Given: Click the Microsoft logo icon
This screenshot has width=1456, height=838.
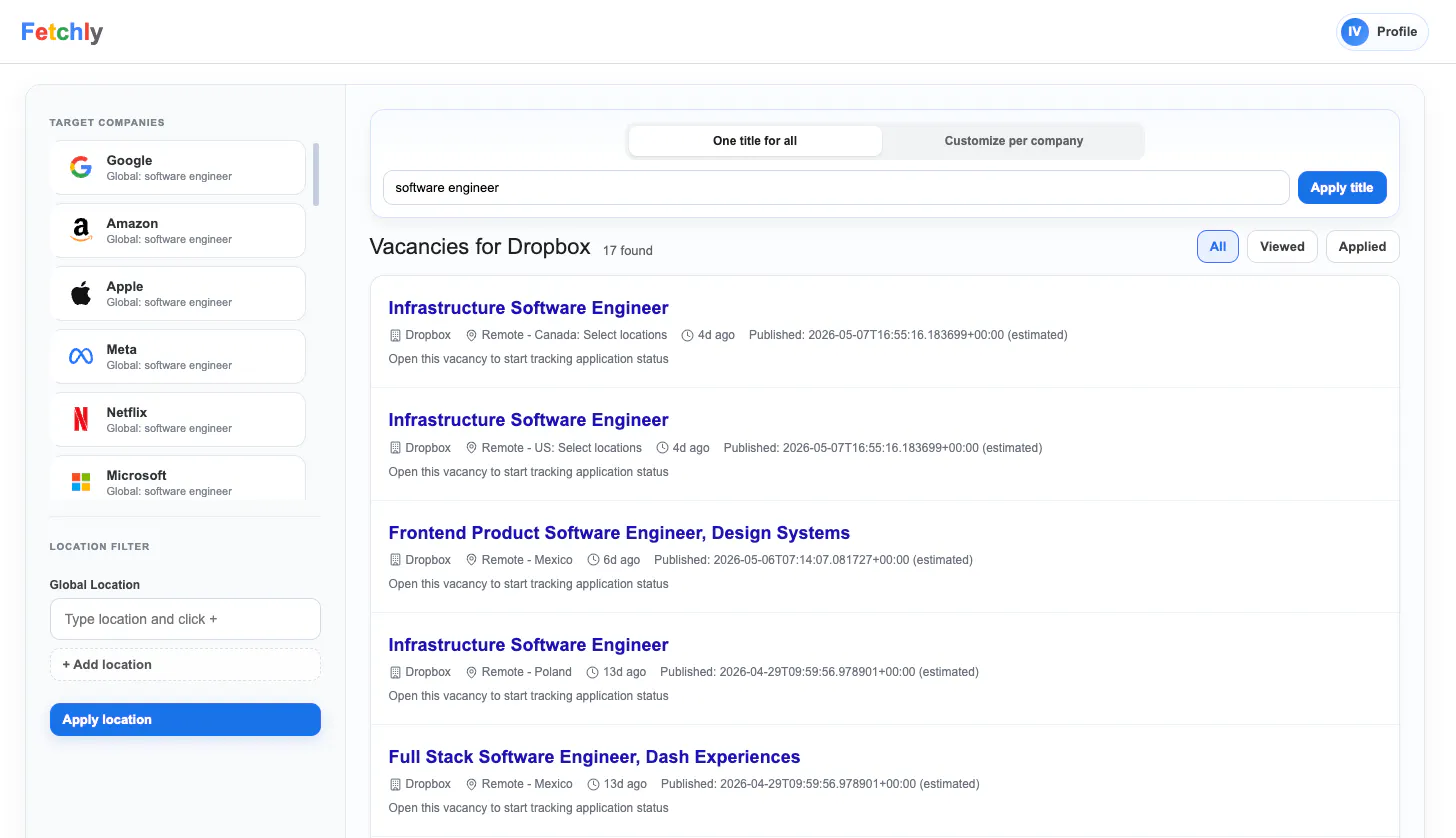Looking at the screenshot, I should point(81,482).
